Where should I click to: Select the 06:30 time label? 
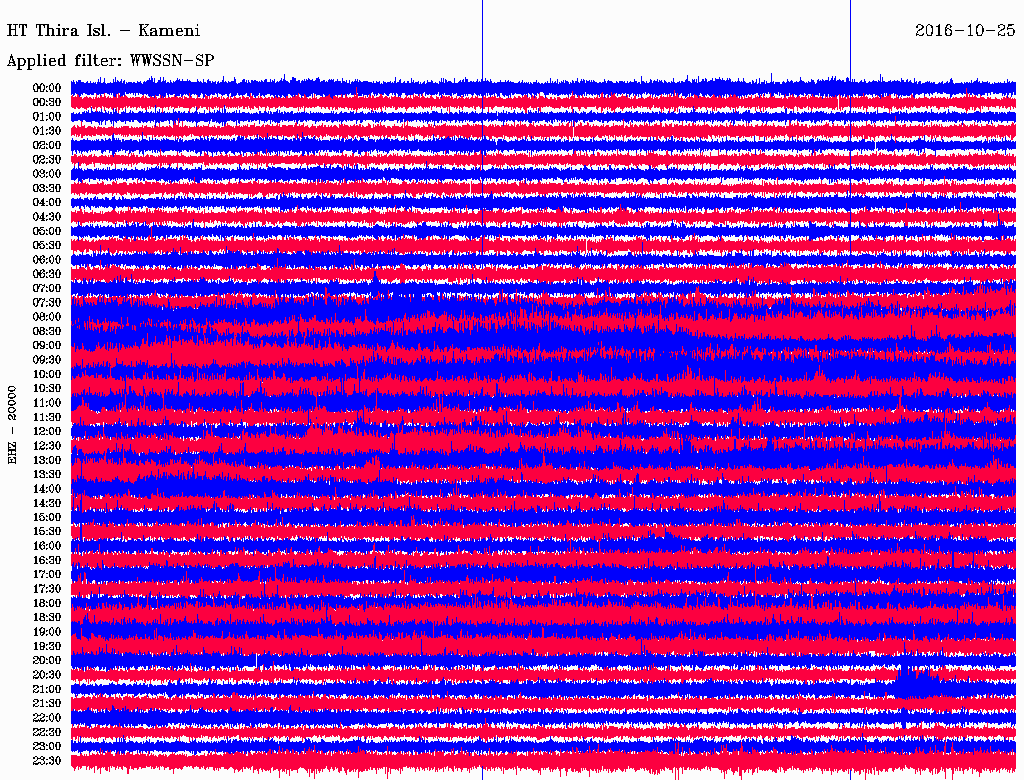[x=47, y=274]
